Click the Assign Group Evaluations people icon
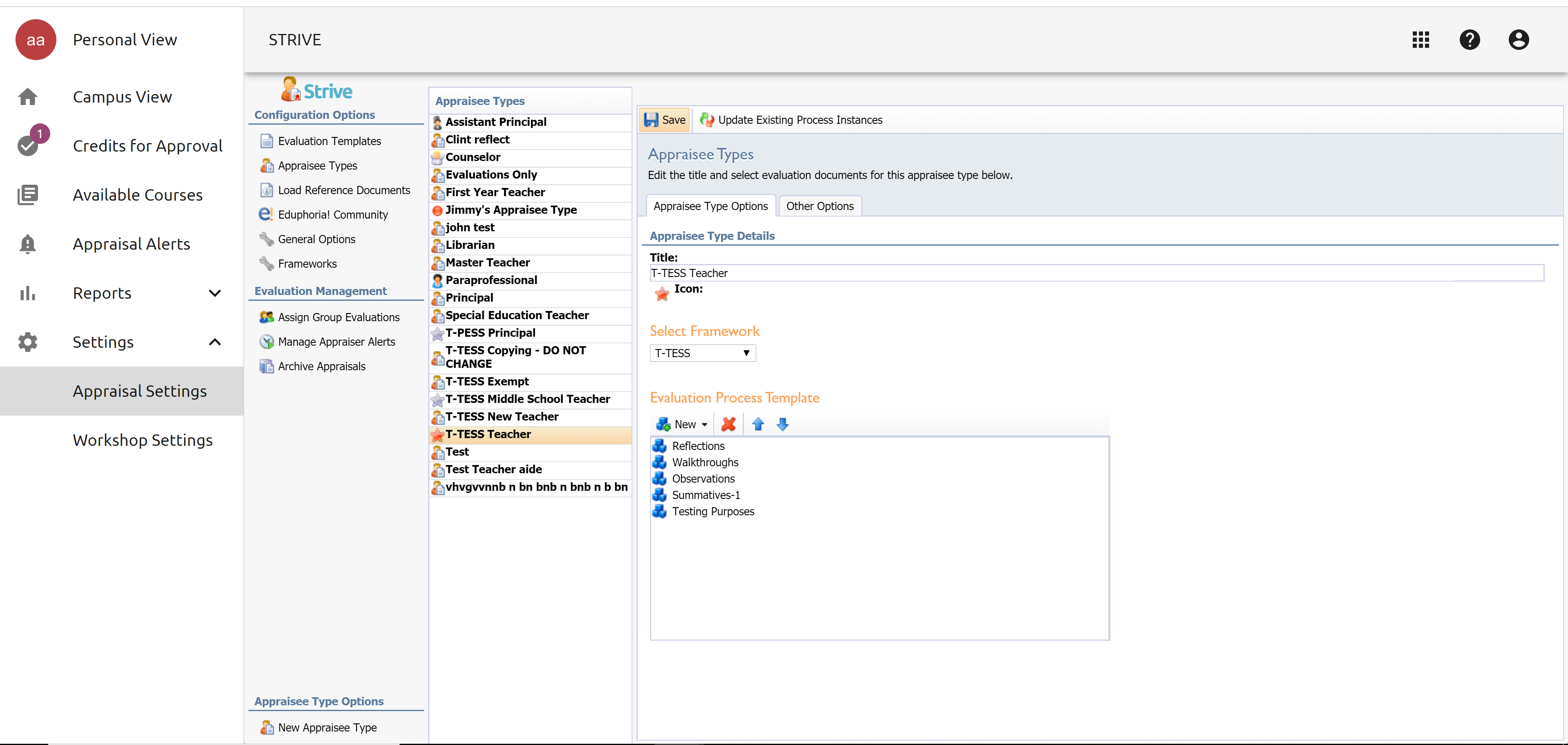This screenshot has width=1568, height=745. point(267,317)
